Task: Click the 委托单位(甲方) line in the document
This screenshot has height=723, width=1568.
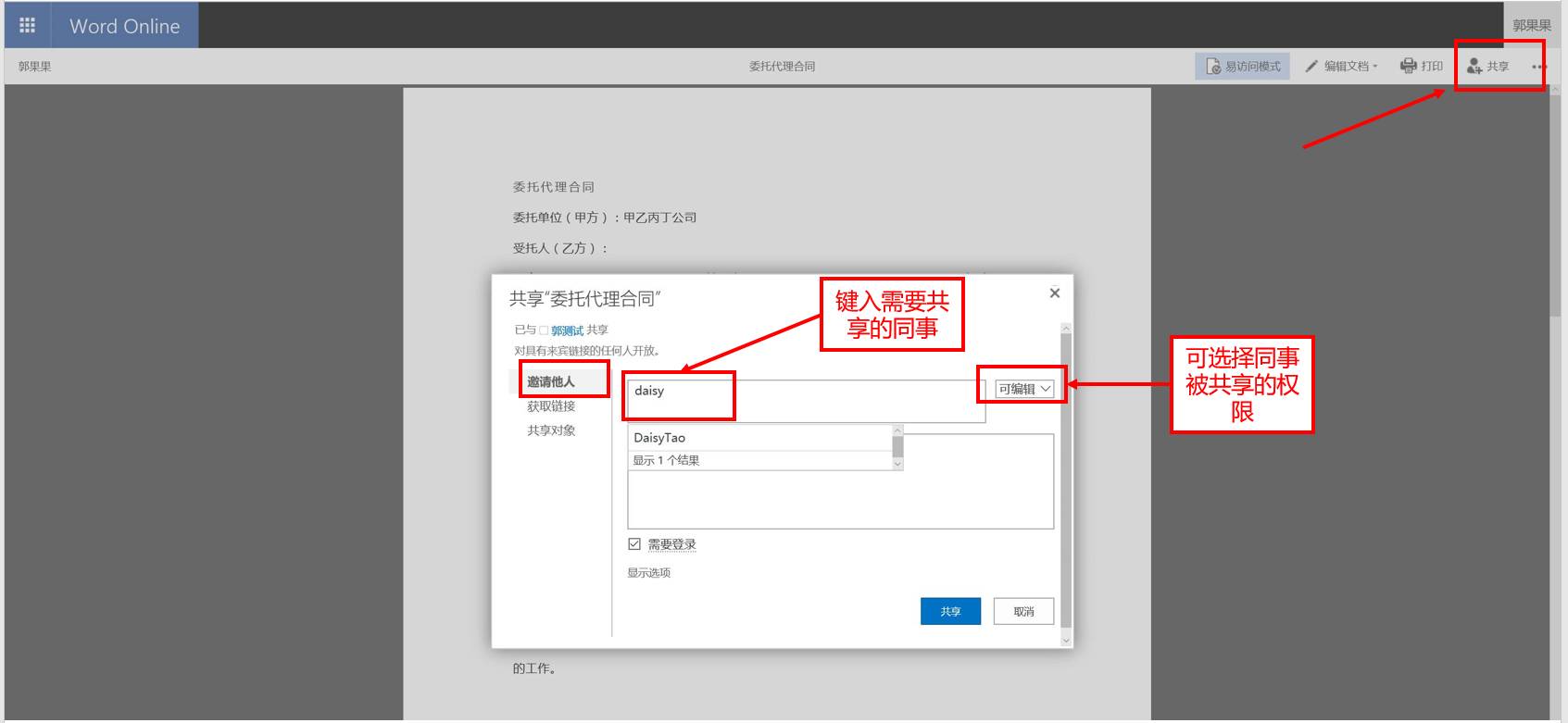Action: pos(605,218)
